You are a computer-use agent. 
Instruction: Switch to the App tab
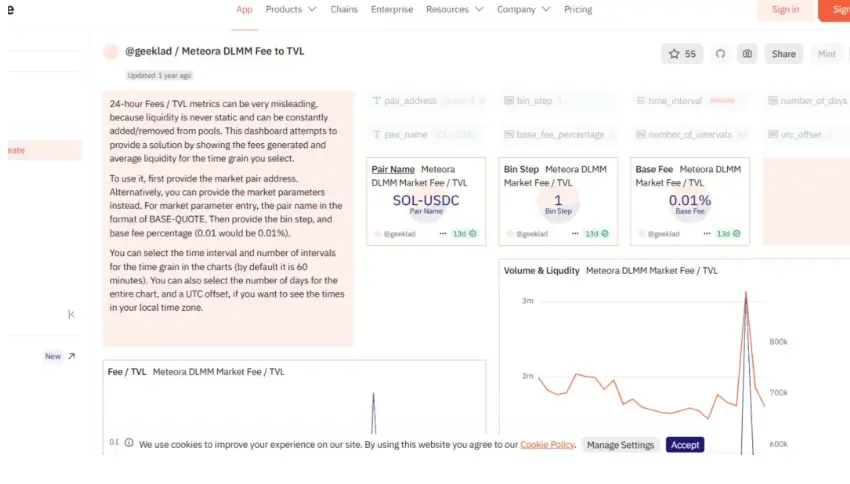click(244, 10)
